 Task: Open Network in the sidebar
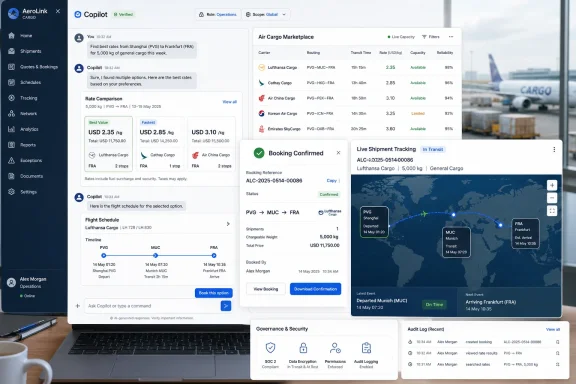coord(28,114)
